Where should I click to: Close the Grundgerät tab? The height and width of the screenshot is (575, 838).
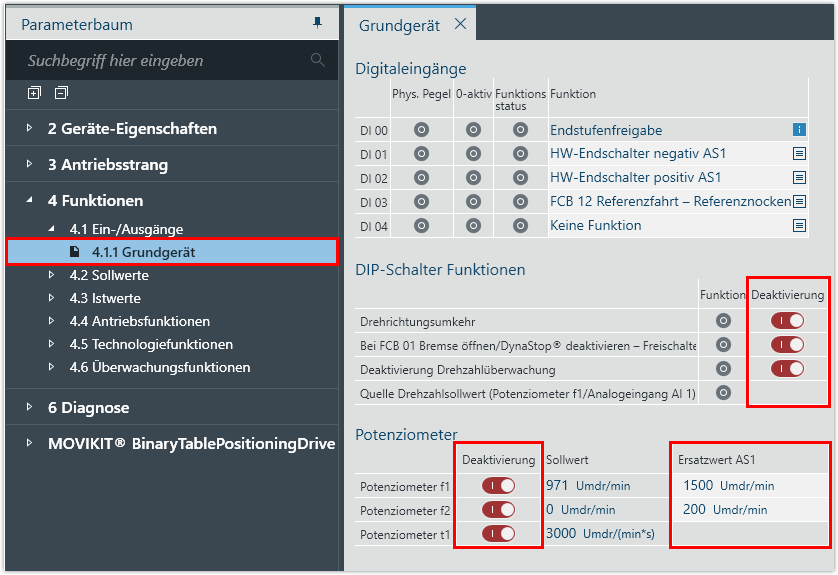pos(460,25)
